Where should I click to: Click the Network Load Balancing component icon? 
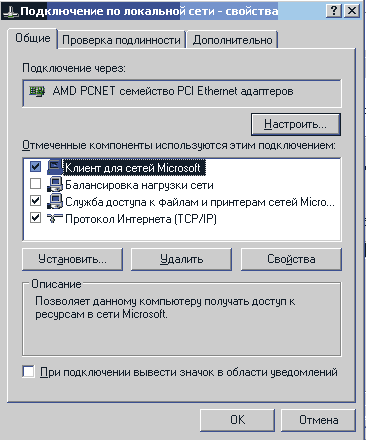[x=55, y=184]
